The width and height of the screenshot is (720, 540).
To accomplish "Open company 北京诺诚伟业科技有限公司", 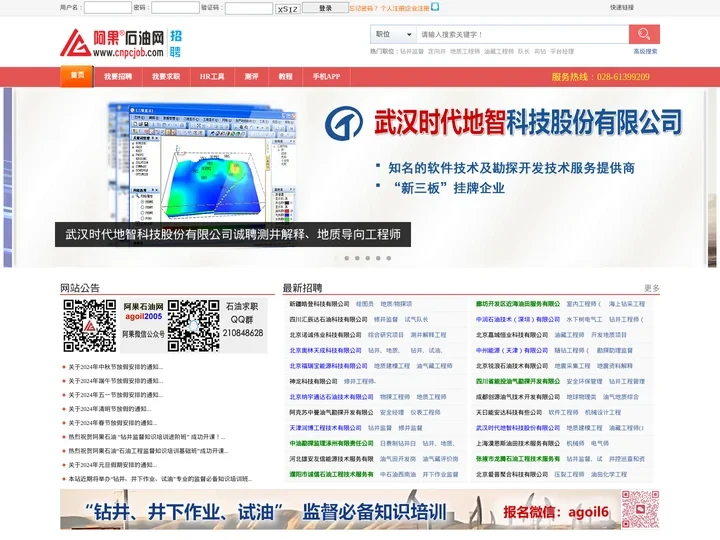I will 325,335.
